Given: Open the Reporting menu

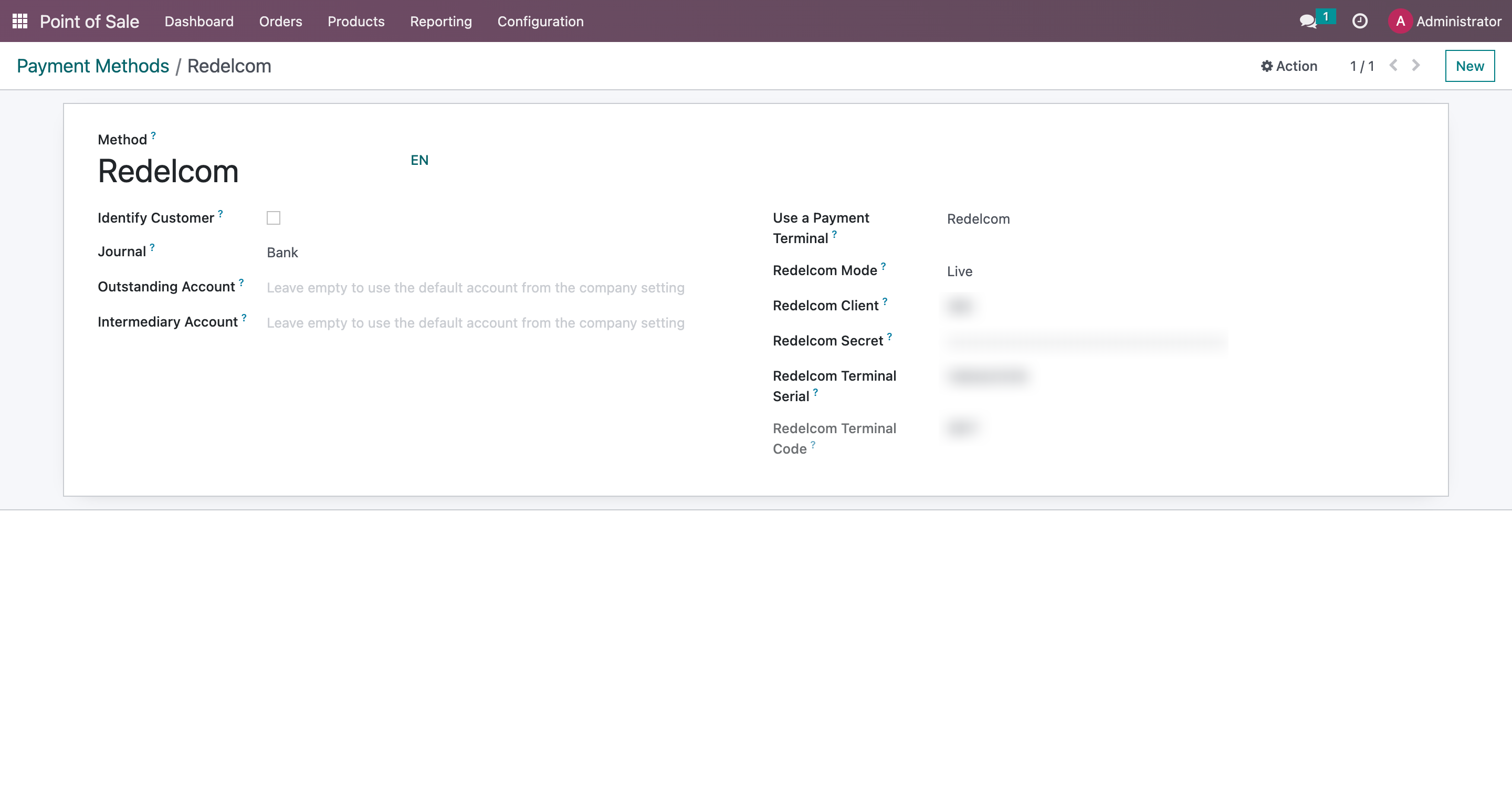Looking at the screenshot, I should point(440,21).
